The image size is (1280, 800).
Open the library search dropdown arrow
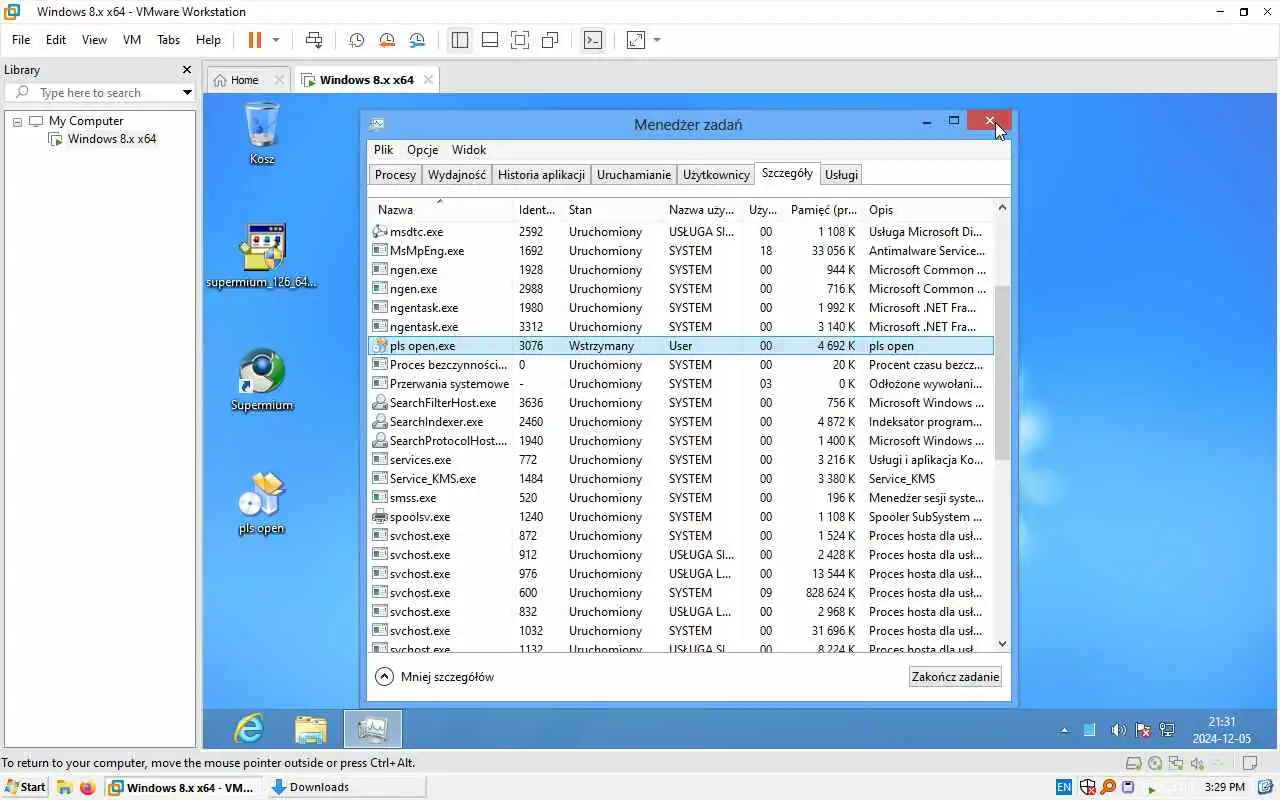[187, 93]
